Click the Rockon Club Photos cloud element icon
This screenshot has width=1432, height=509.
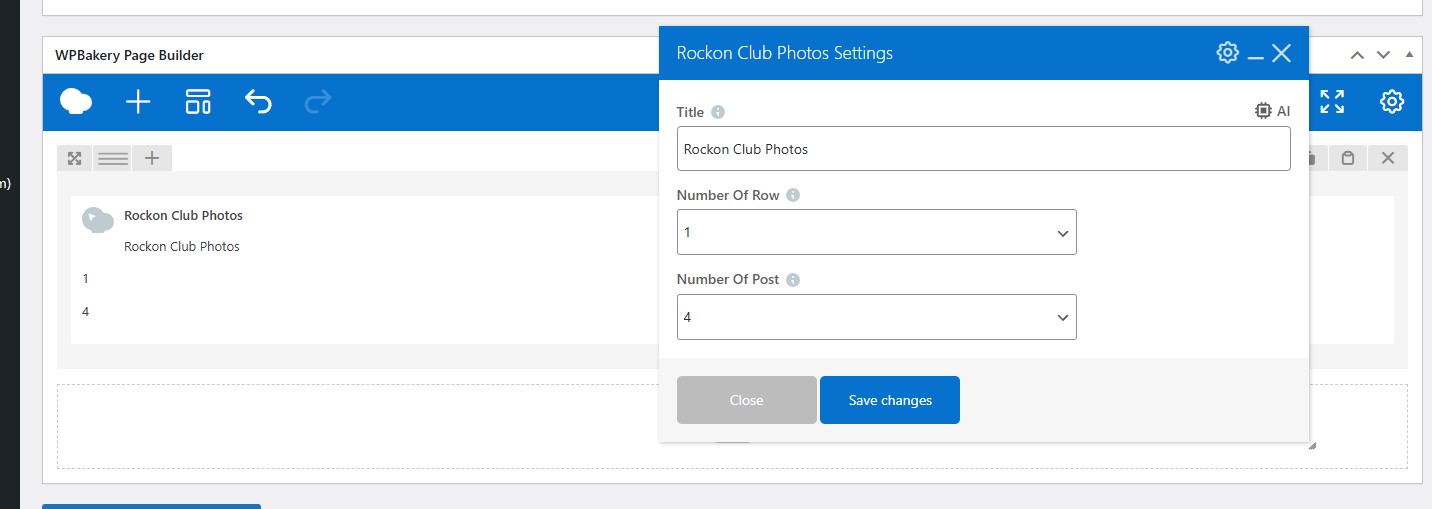(x=98, y=220)
